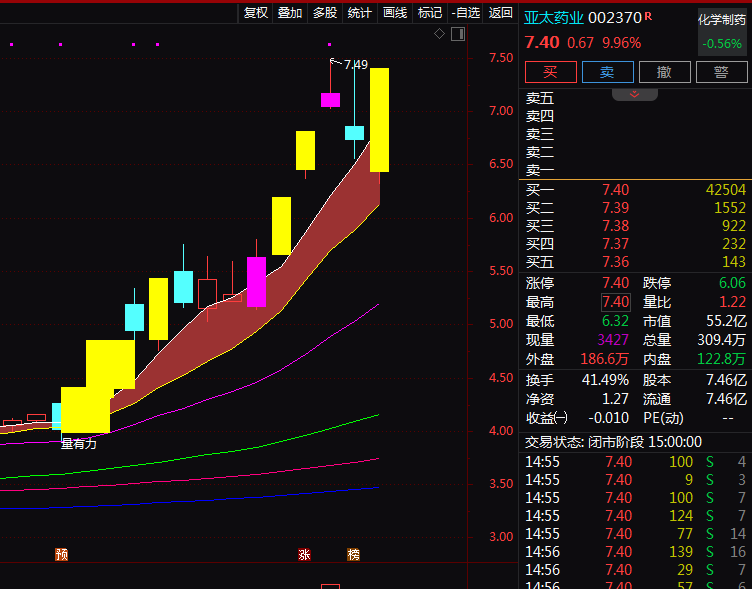752x589 pixels.
Task: Click the 收益 value -0.010
Action: [608, 418]
